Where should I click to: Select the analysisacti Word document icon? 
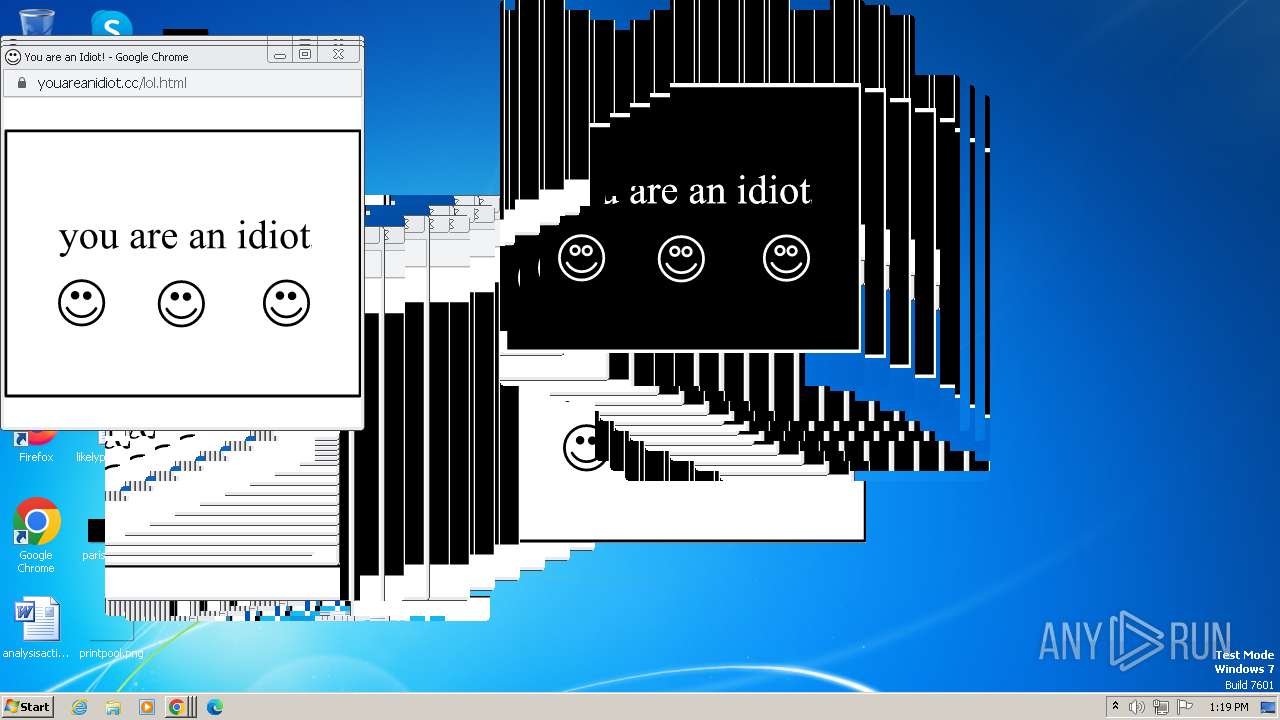(x=36, y=628)
